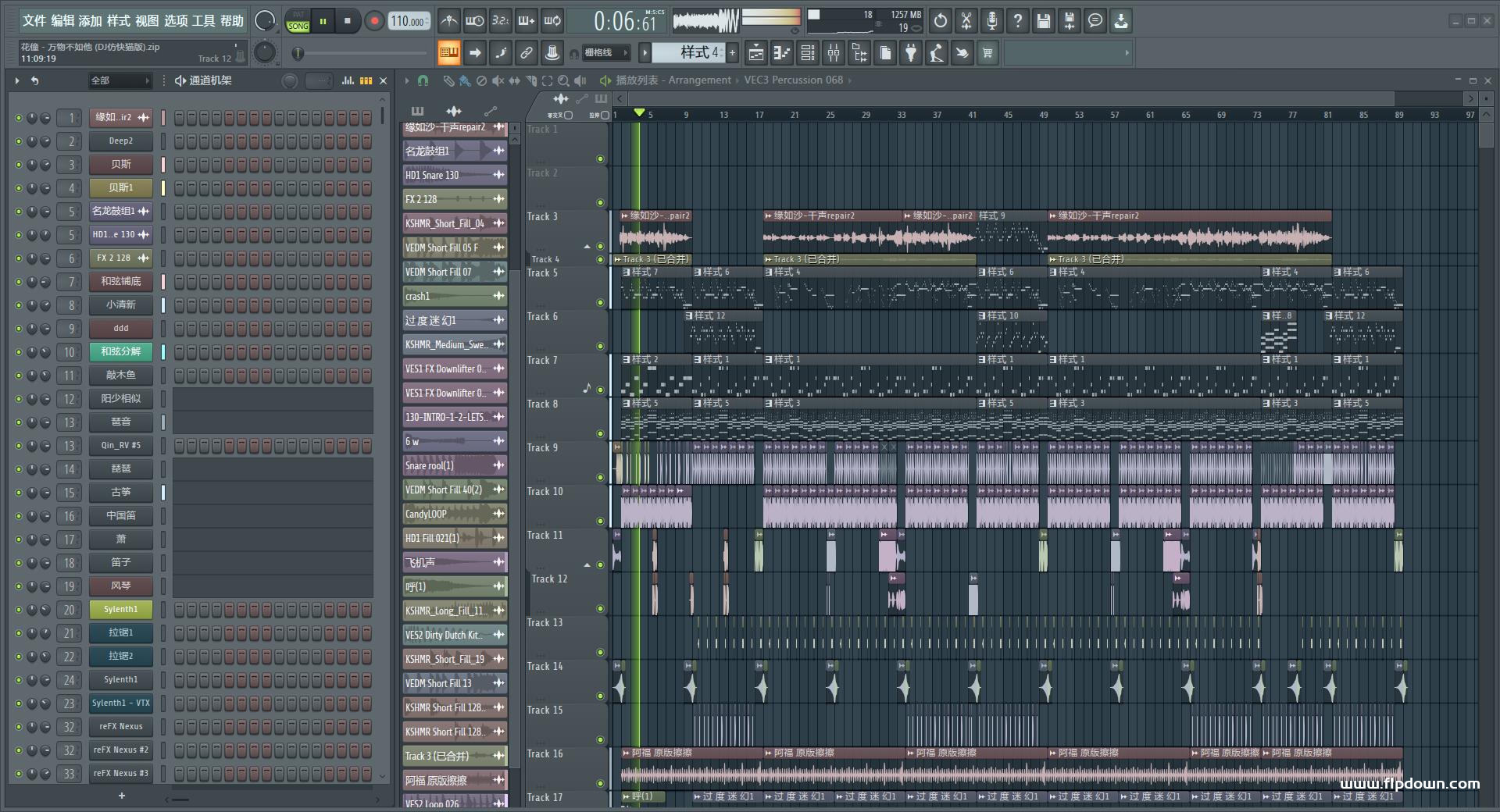This screenshot has width=1500, height=812.
Task: Save the project with the floppy icon
Action: (x=1044, y=21)
